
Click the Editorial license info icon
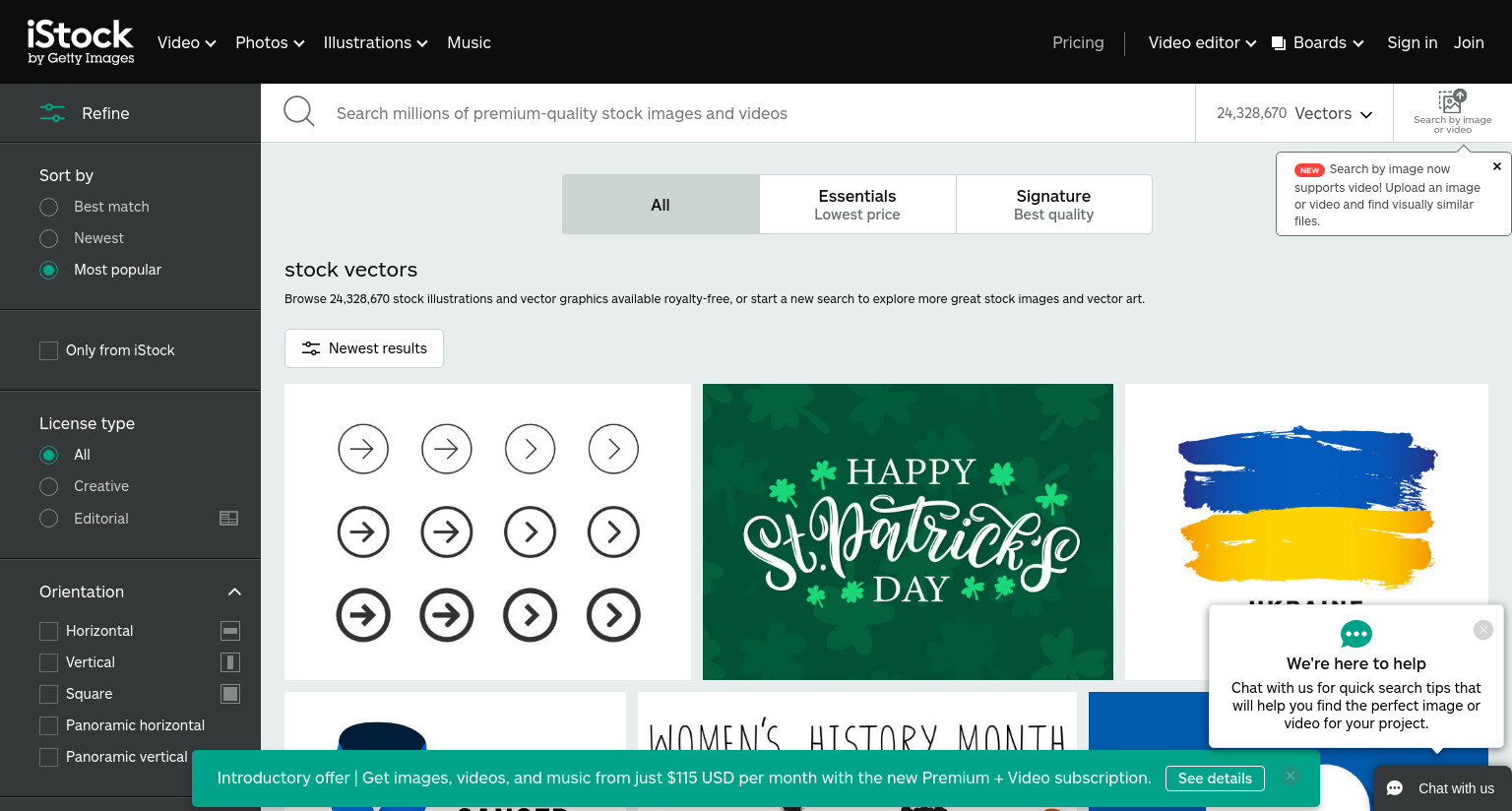click(228, 519)
